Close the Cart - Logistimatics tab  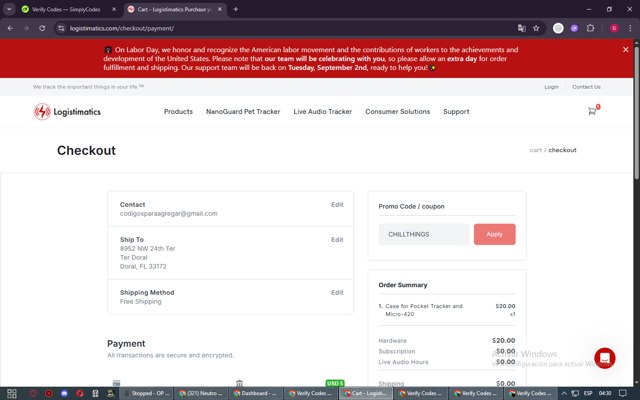[x=220, y=9]
